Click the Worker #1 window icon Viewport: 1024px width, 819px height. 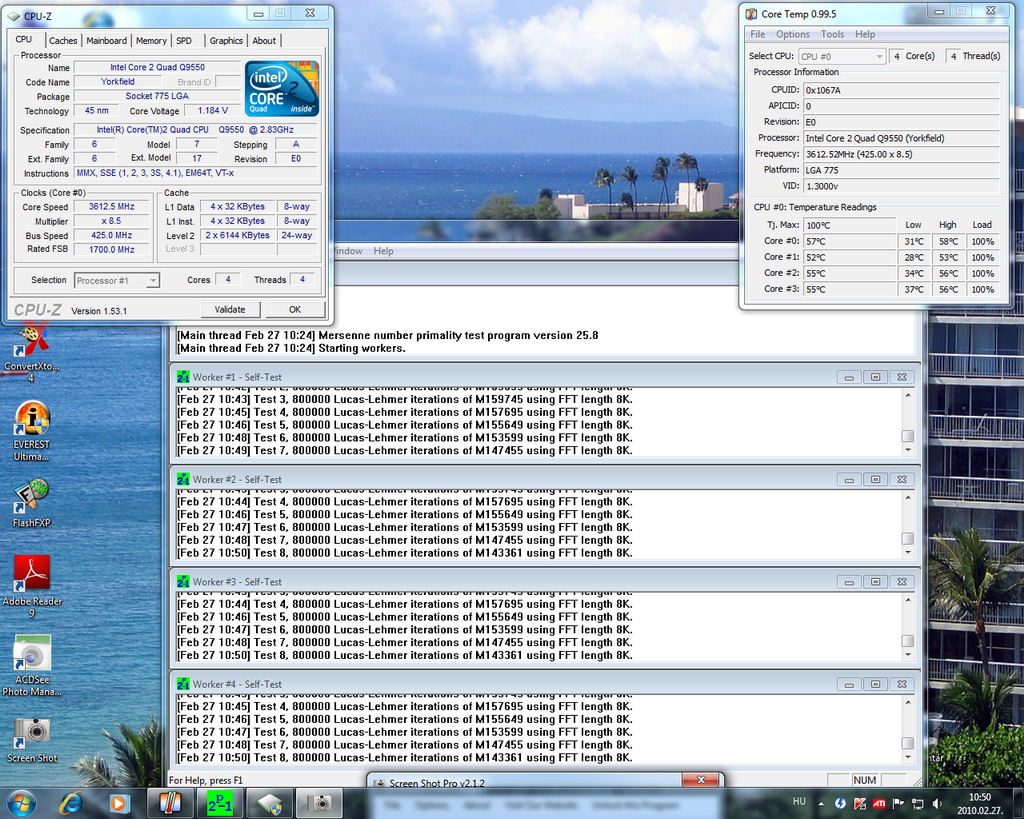pyautogui.click(x=183, y=377)
